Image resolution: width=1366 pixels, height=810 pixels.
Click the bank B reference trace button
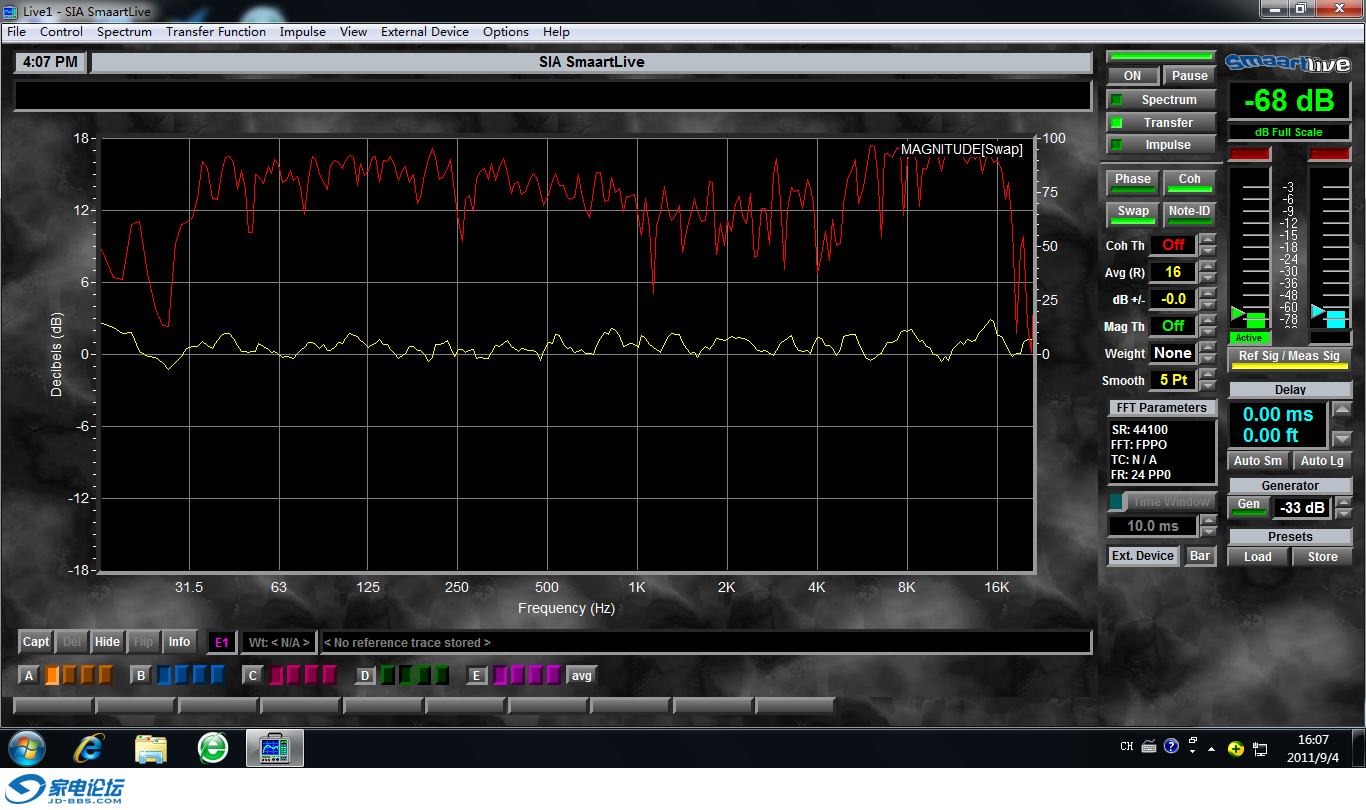[x=141, y=676]
